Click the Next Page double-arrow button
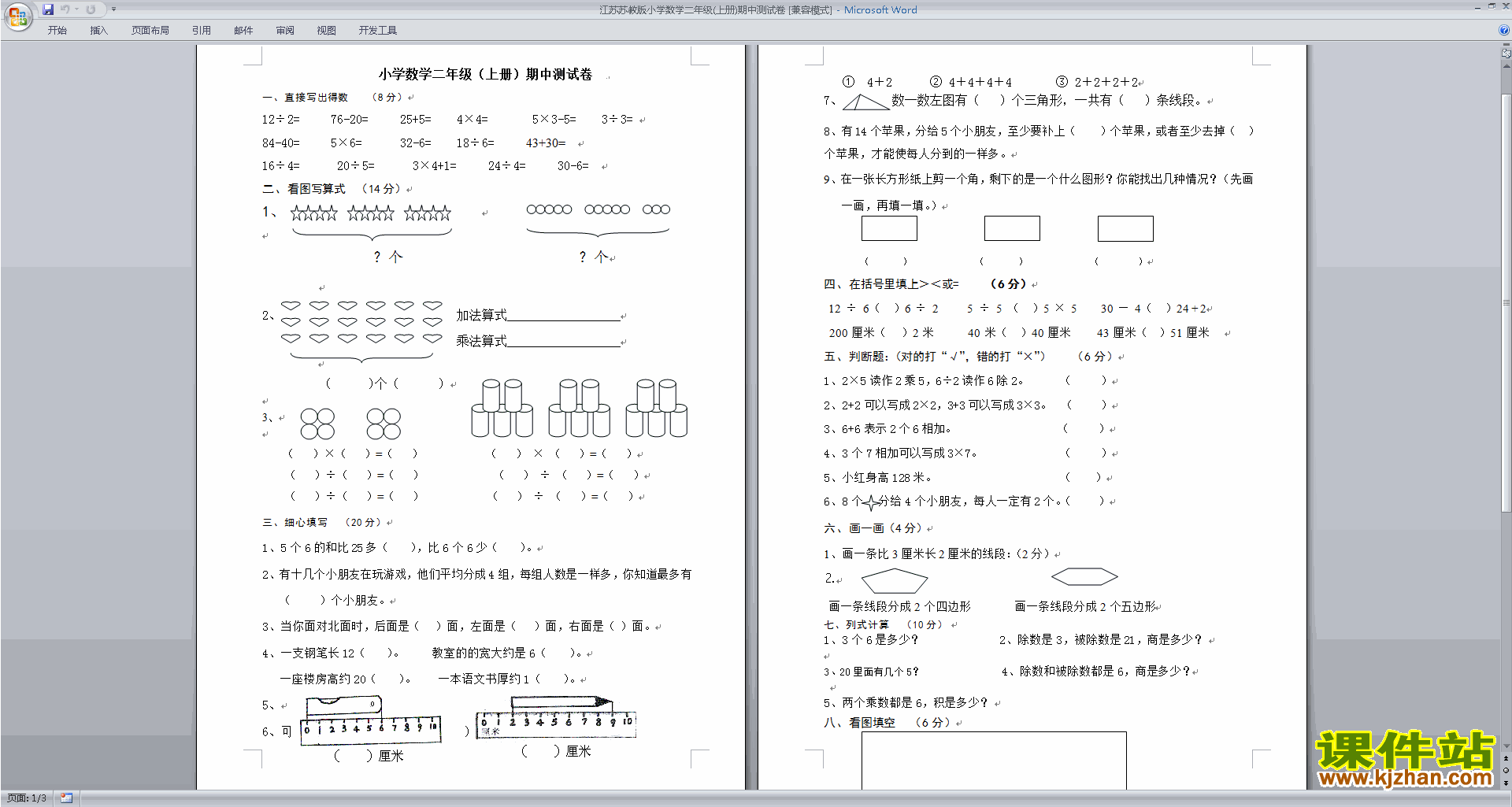Viewport: 1512px width, 807px height. coord(1506,783)
